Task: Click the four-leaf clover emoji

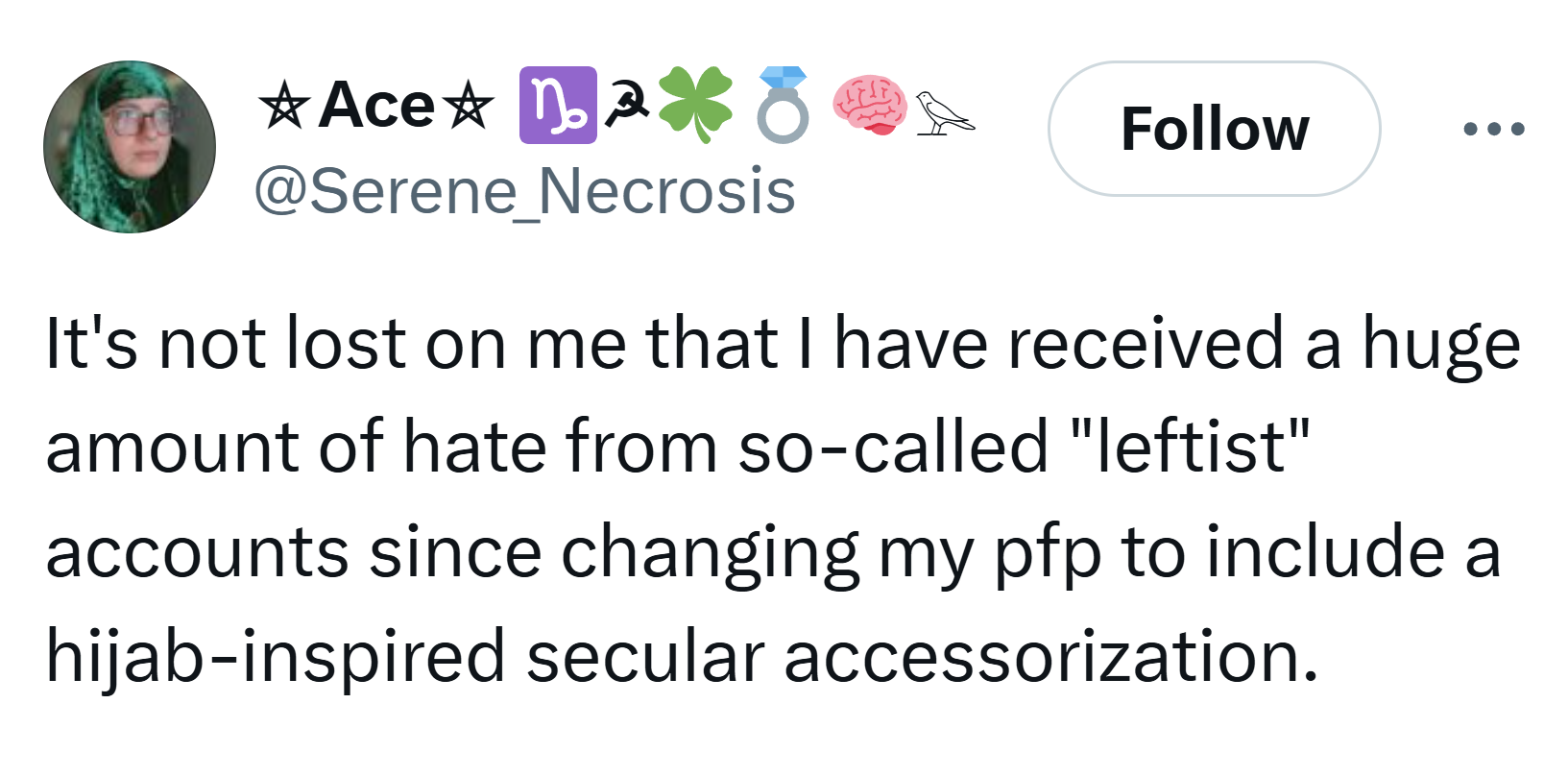Action: point(695,106)
